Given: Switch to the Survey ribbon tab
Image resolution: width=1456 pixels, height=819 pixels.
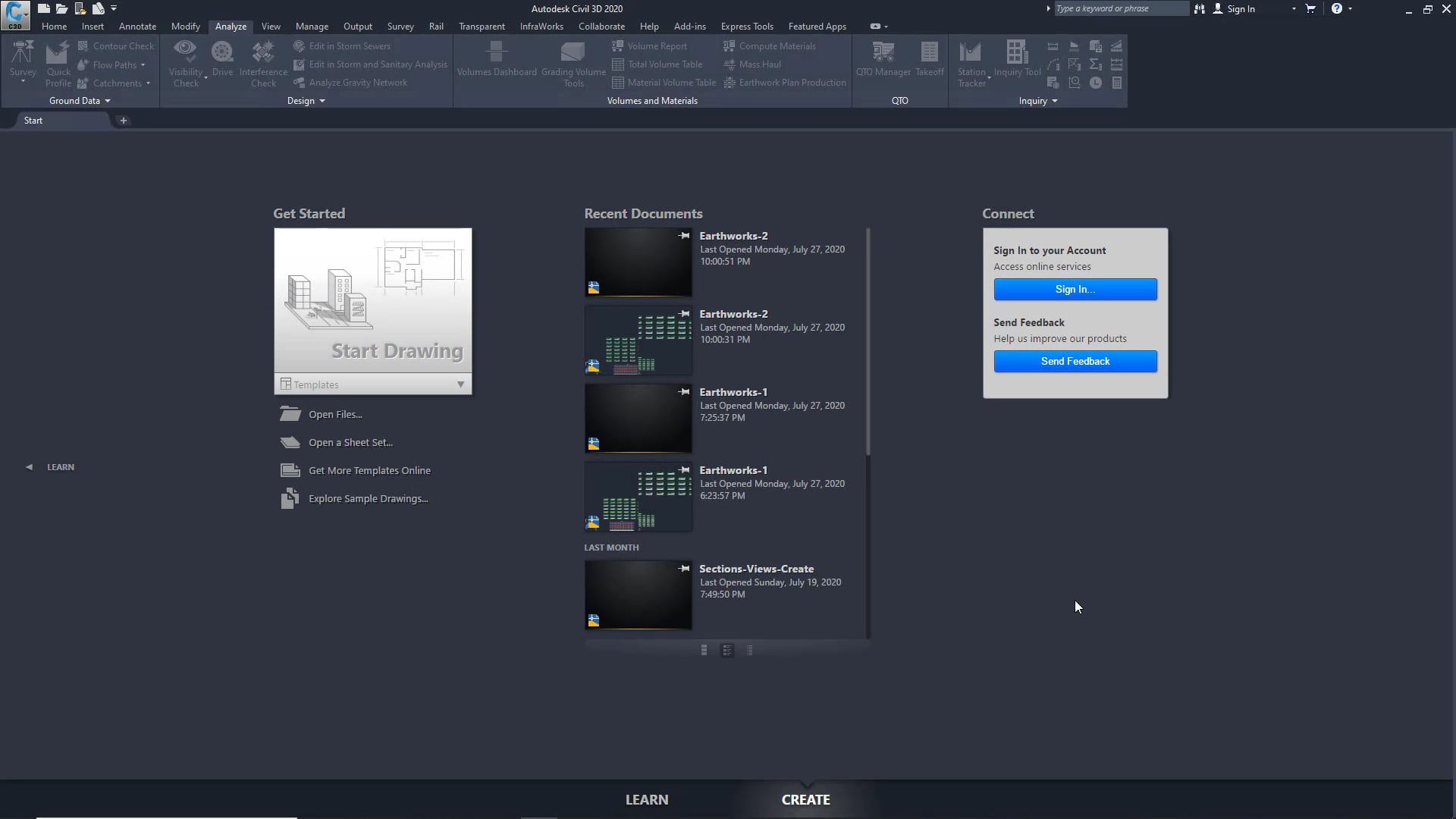Looking at the screenshot, I should pos(400,26).
